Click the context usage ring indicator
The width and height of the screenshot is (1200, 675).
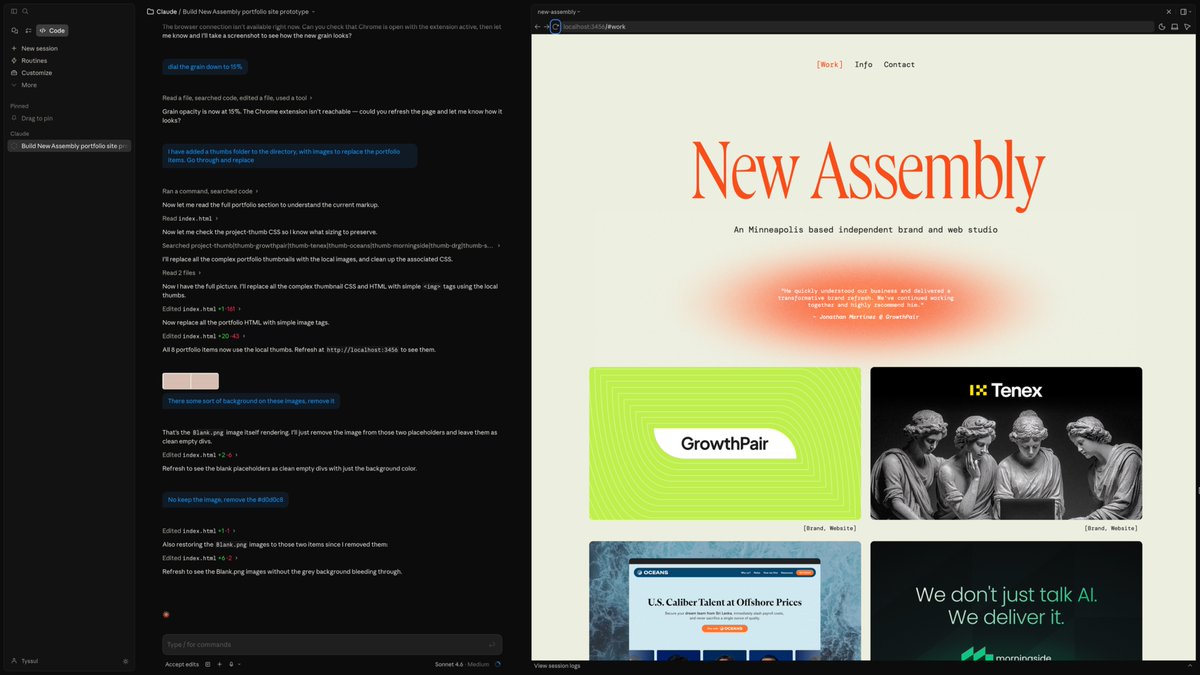tap(498, 664)
